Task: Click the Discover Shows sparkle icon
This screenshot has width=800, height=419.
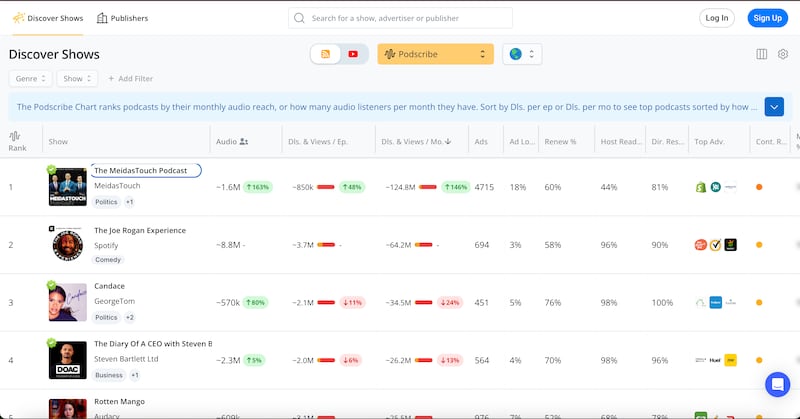Action: pos(18,18)
